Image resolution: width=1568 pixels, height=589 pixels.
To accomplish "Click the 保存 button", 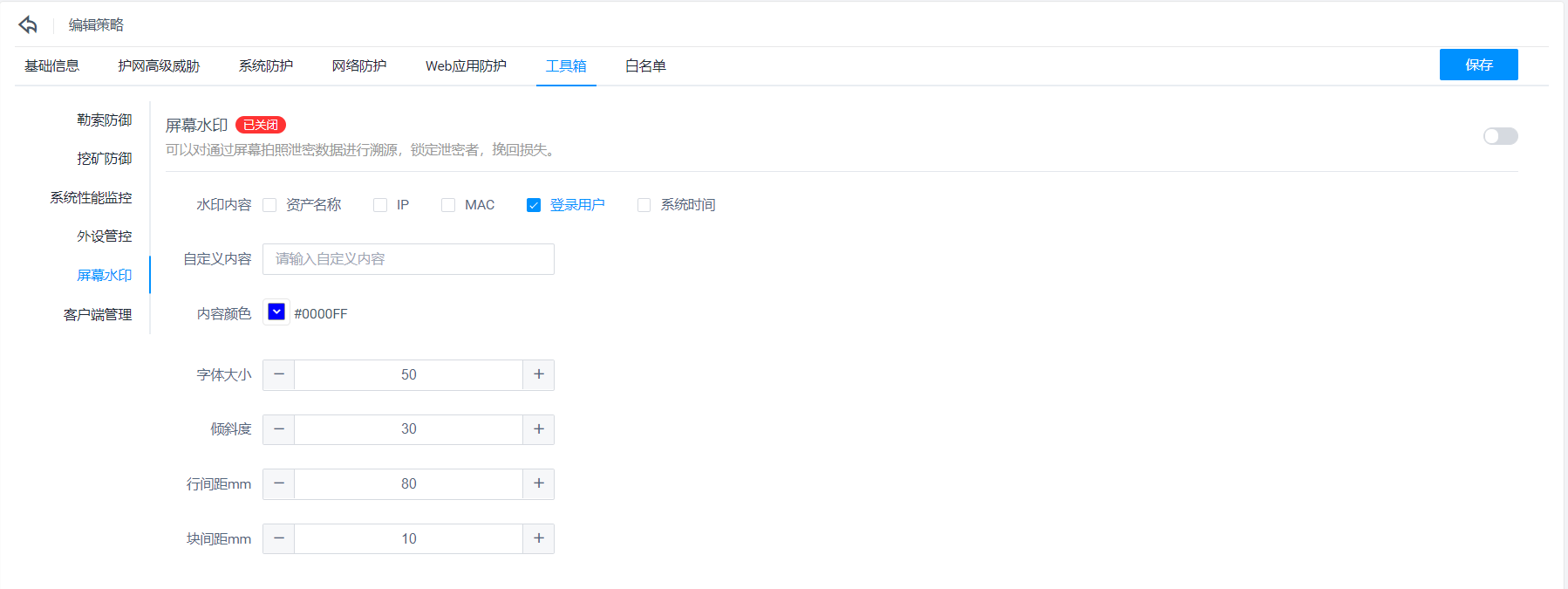I will coord(1479,65).
